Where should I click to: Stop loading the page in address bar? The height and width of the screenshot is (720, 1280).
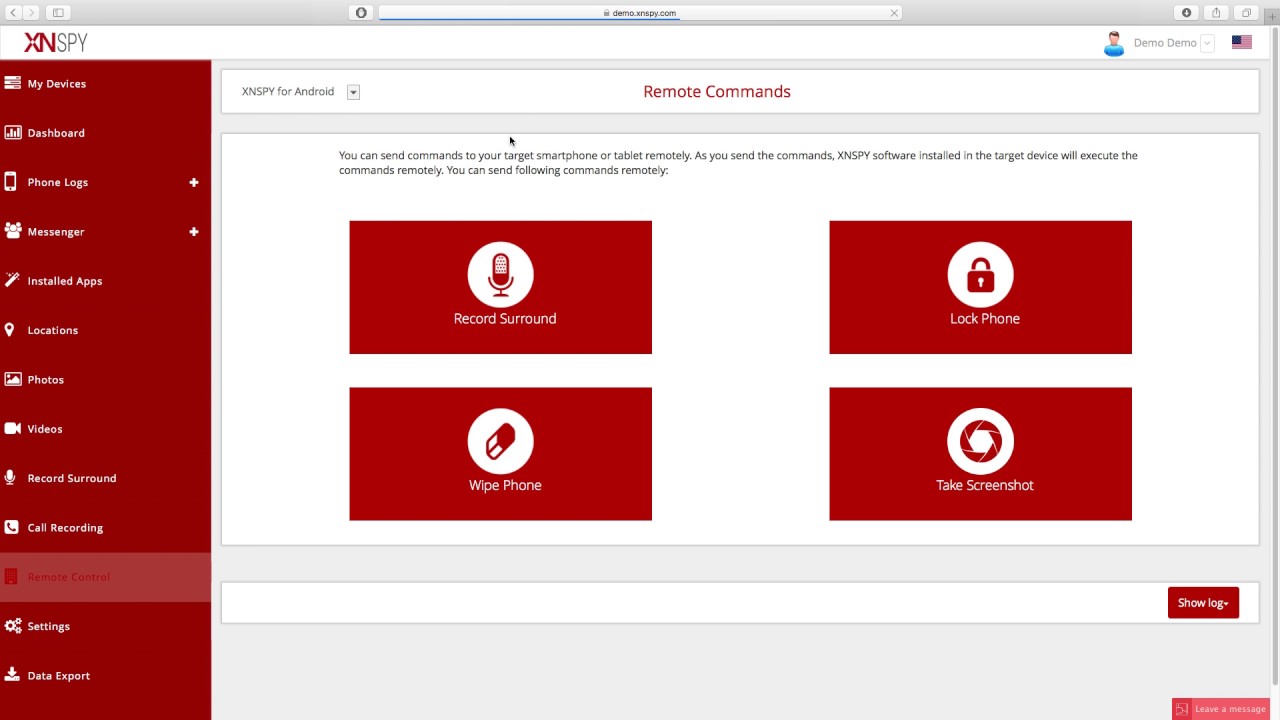click(894, 13)
